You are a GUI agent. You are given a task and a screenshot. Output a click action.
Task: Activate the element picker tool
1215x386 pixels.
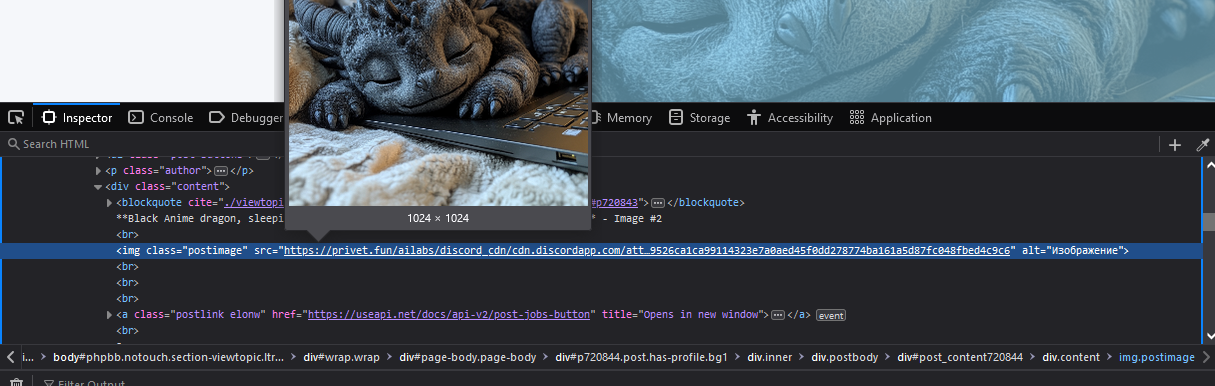click(16, 117)
